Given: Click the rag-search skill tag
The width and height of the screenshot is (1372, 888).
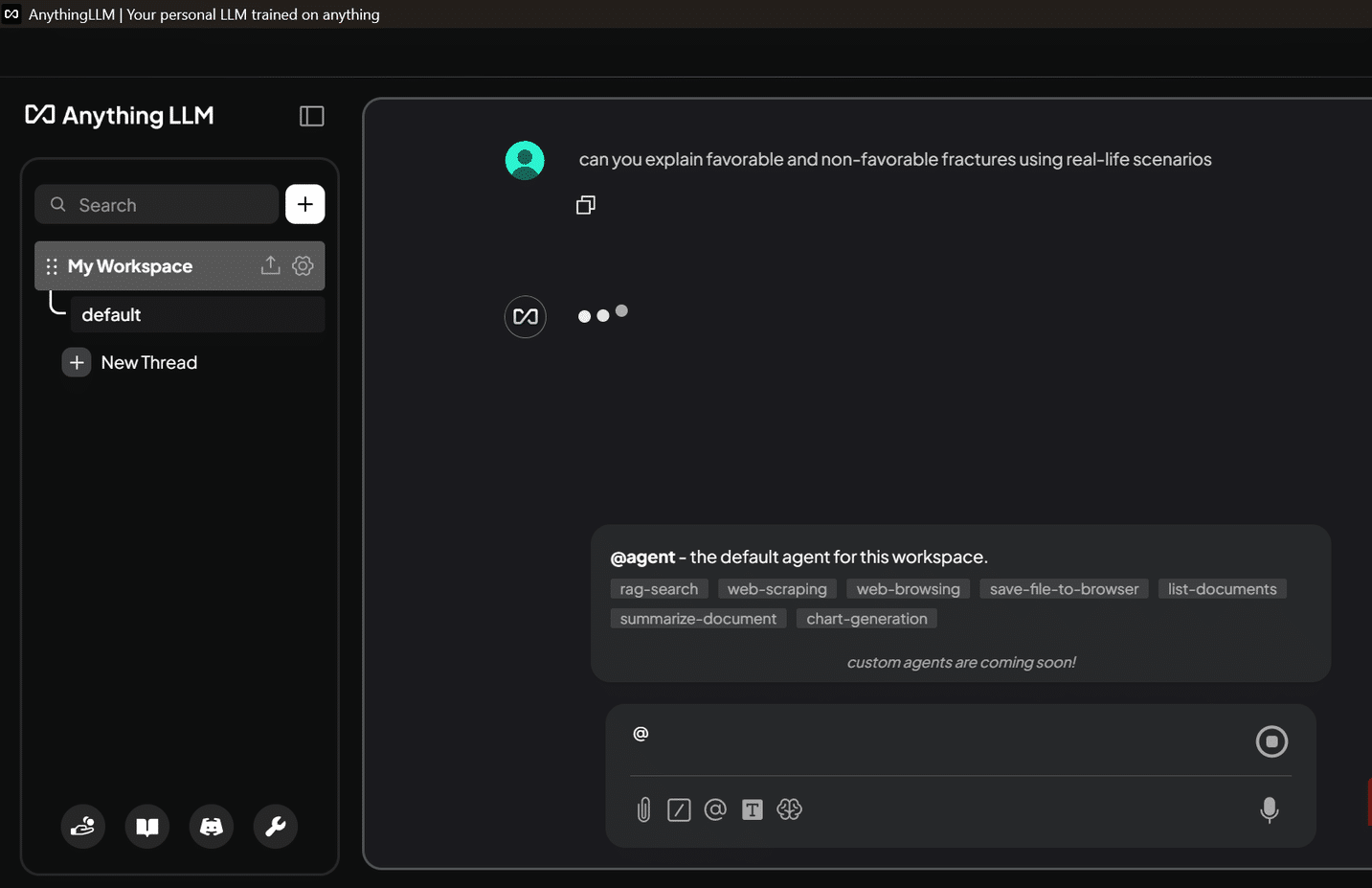Looking at the screenshot, I should [659, 589].
